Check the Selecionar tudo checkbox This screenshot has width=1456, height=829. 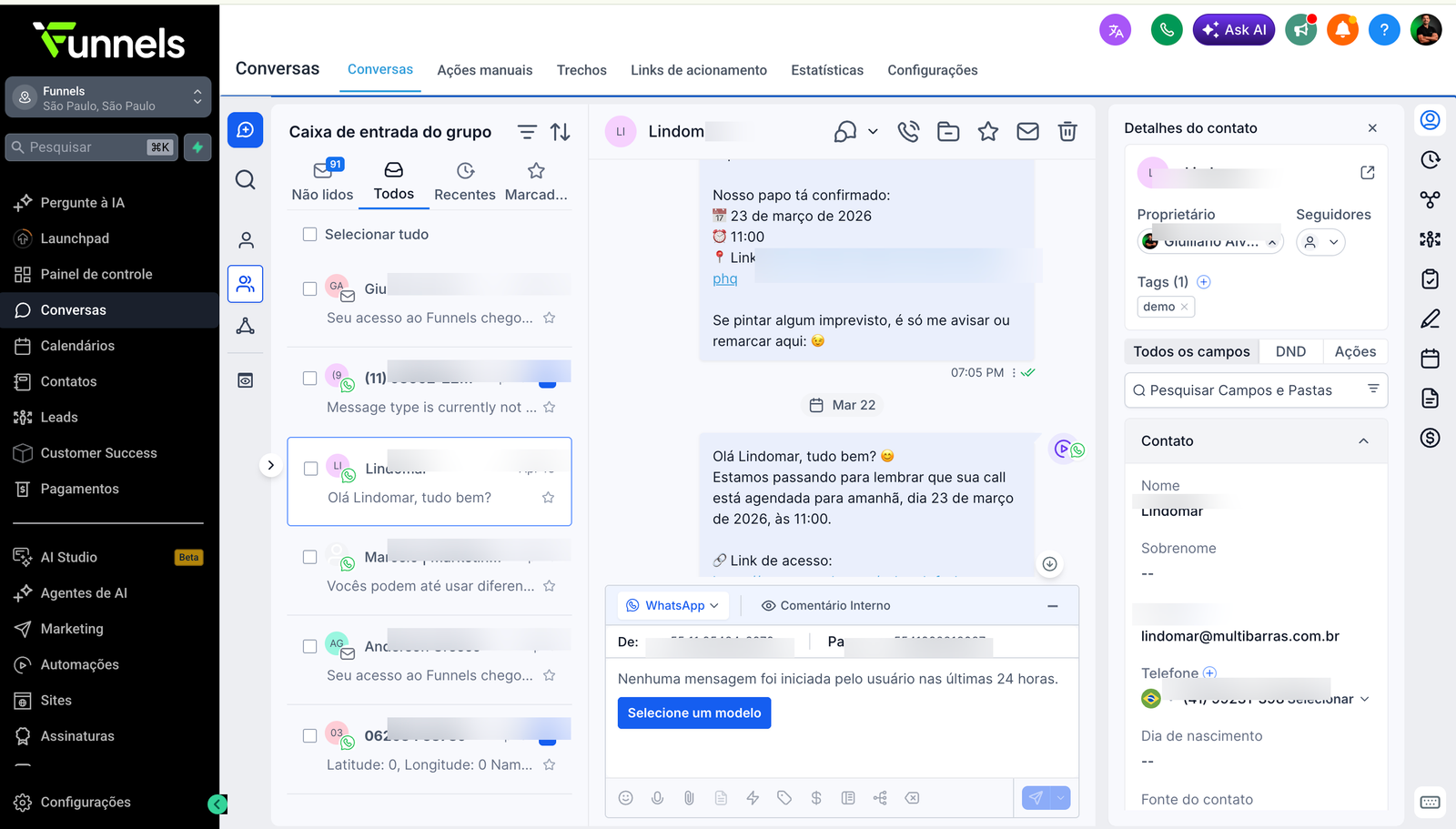point(309,234)
